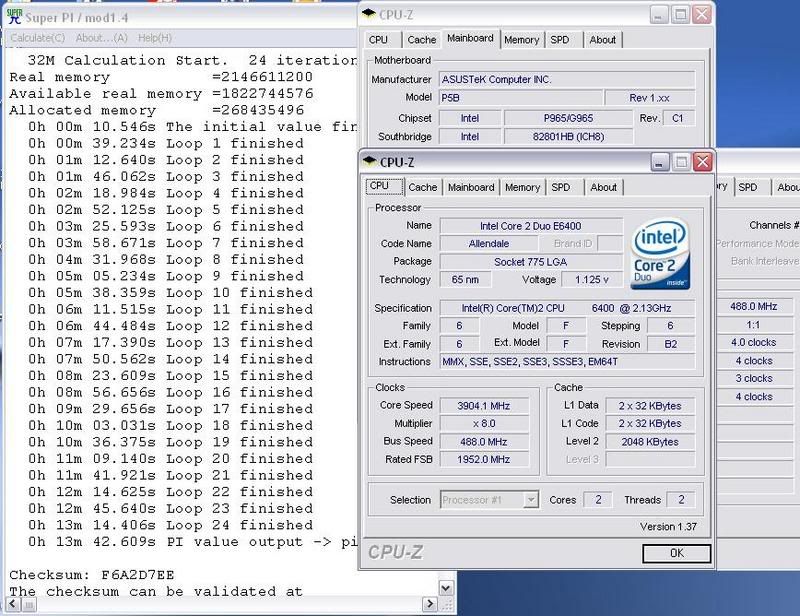Select SPD tab in the Mainboard window
Image resolution: width=800 pixels, height=616 pixels.
[x=560, y=40]
